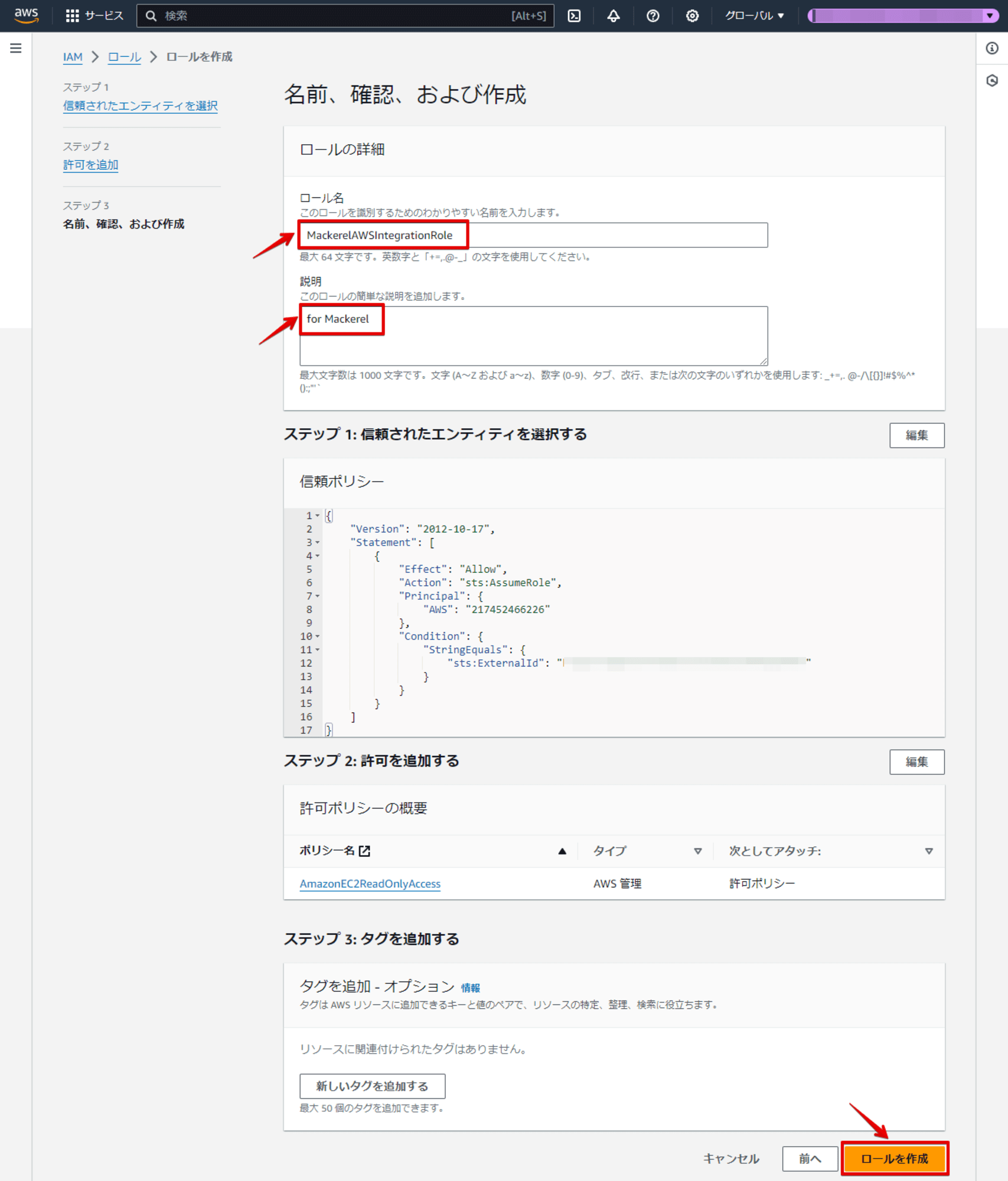Image resolution: width=1008 pixels, height=1181 pixels.
Task: Click the 許可ポリシーの概要 heading
Action: pos(363,808)
